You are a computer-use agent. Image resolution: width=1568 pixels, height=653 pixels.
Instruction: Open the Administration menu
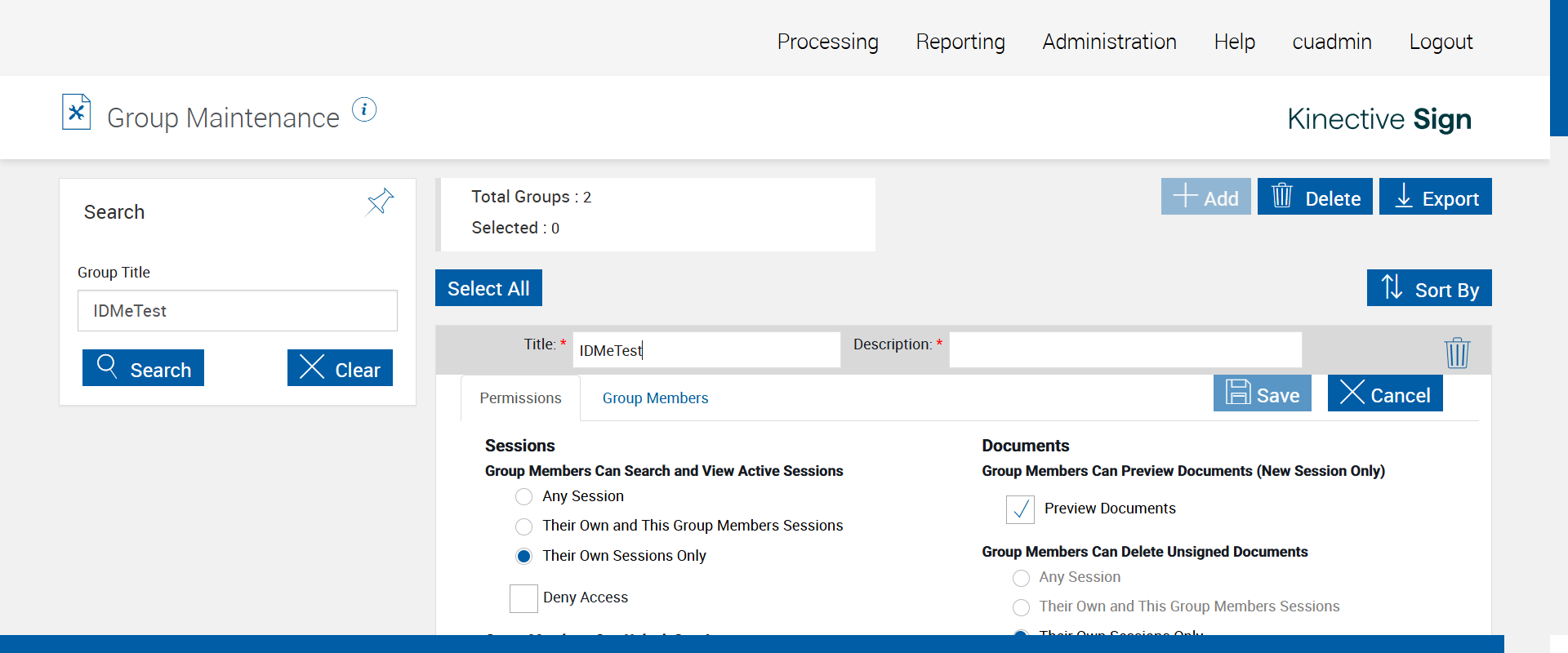pos(1109,42)
